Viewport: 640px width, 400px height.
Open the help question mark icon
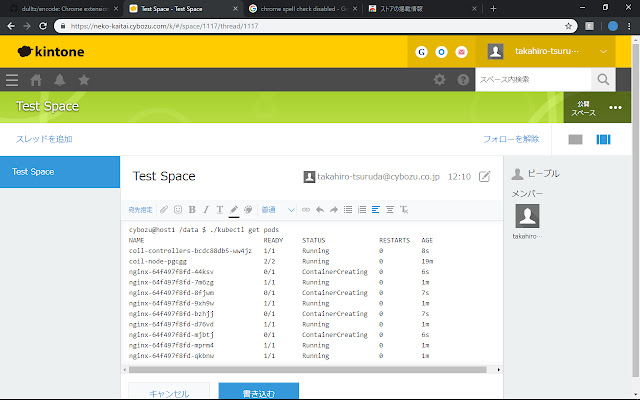click(x=463, y=80)
